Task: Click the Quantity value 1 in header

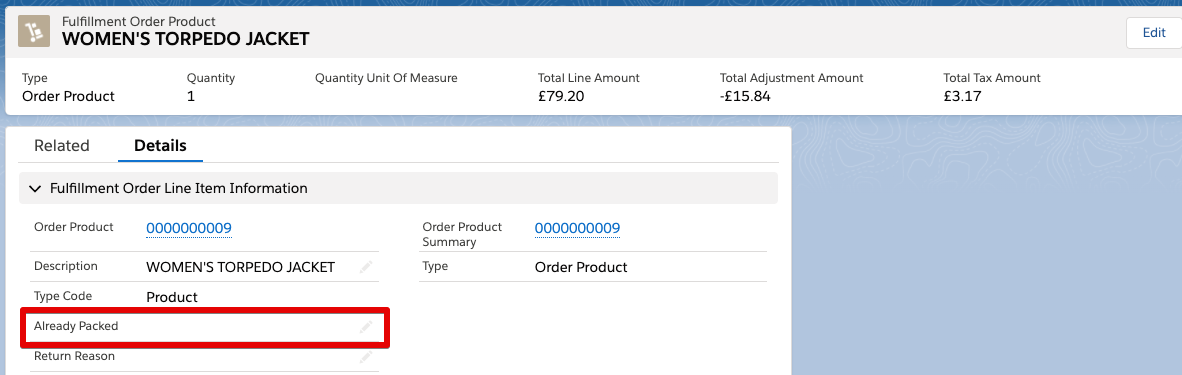Action: click(191, 97)
